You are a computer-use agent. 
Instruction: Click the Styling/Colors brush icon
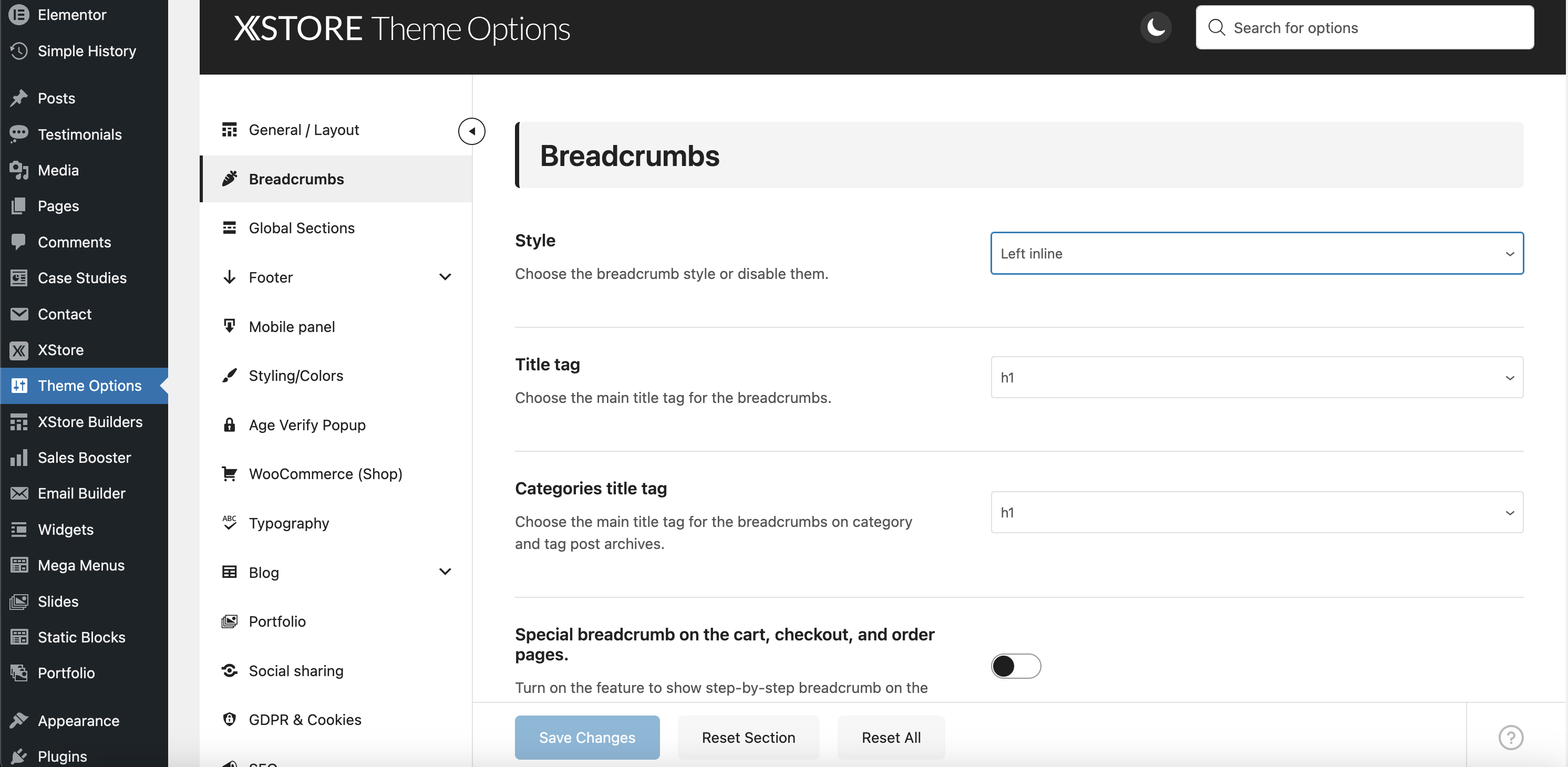[x=230, y=376]
